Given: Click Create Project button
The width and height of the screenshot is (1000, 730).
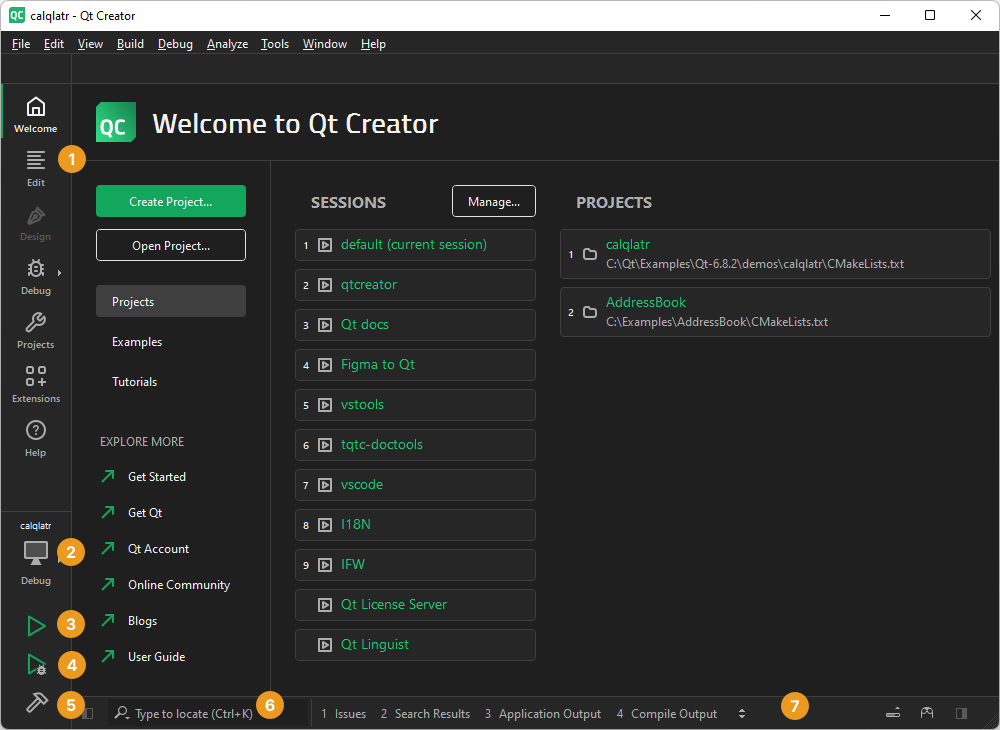Looking at the screenshot, I should click(x=171, y=201).
